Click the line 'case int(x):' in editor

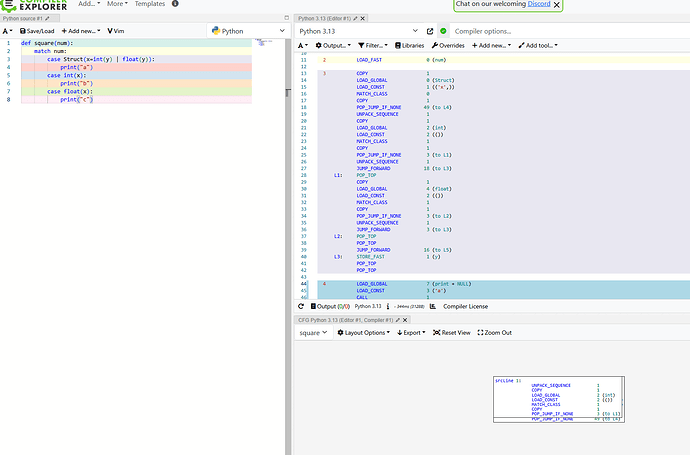67,75
